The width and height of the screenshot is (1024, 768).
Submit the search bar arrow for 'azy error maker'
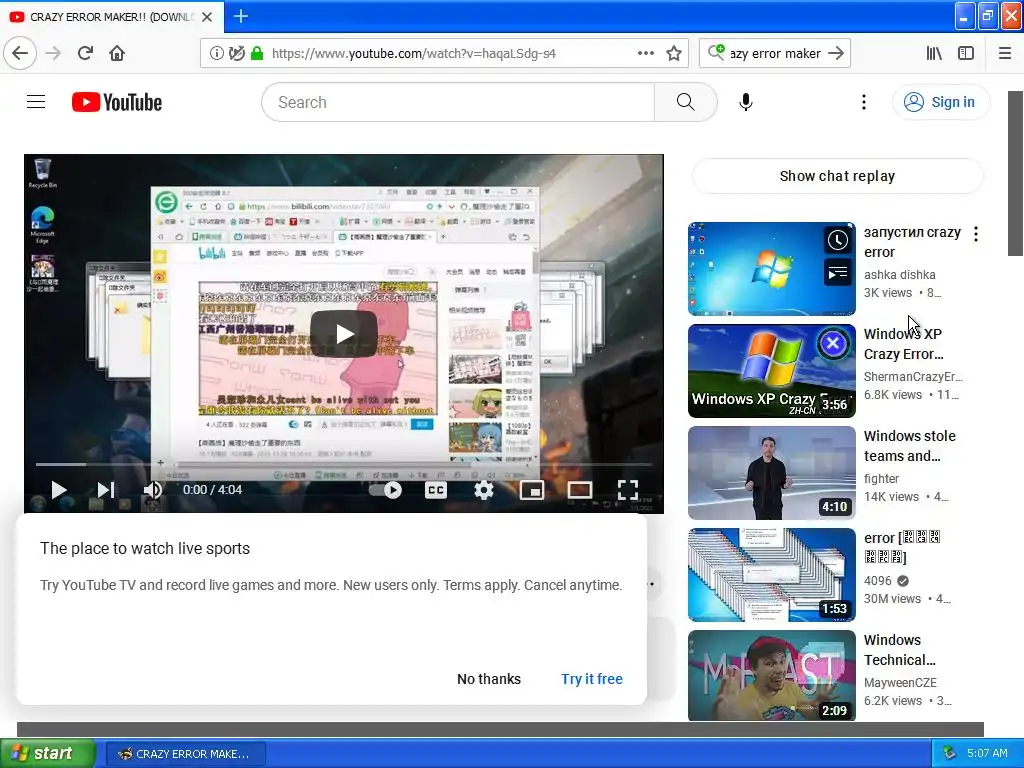(835, 53)
